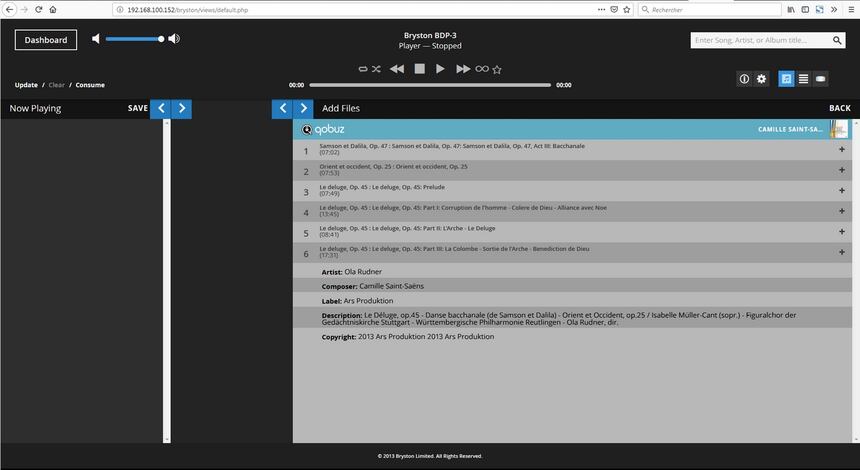Select track Part II: L'Arche - Le Deluge
The image size is (860, 470).
coord(572,232)
